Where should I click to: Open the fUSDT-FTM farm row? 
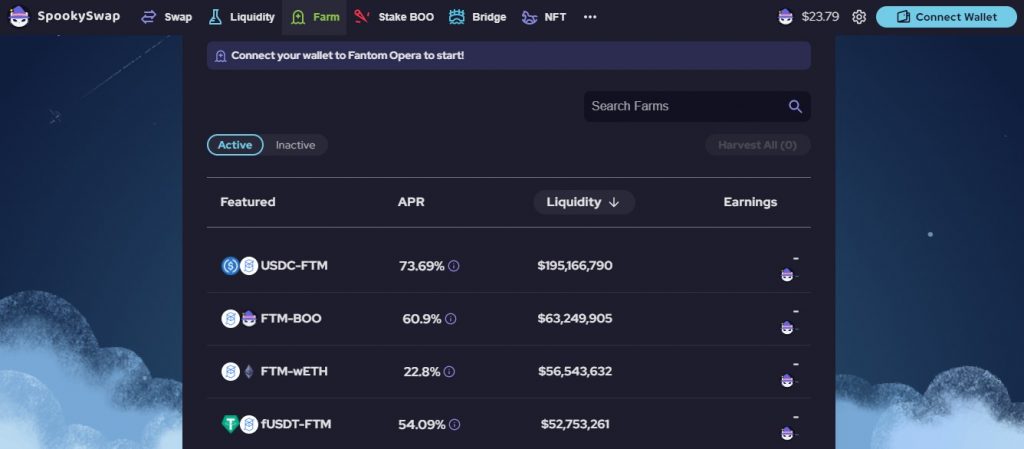pos(509,424)
